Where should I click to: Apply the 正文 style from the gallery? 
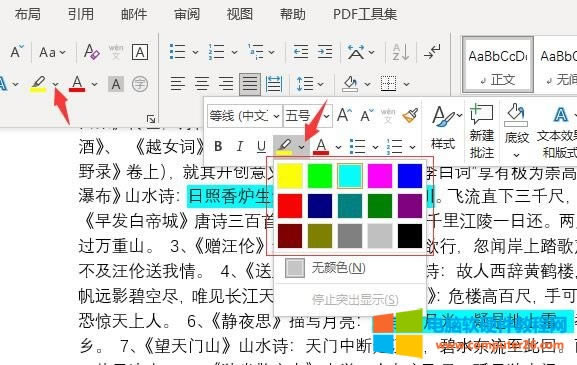(498, 64)
